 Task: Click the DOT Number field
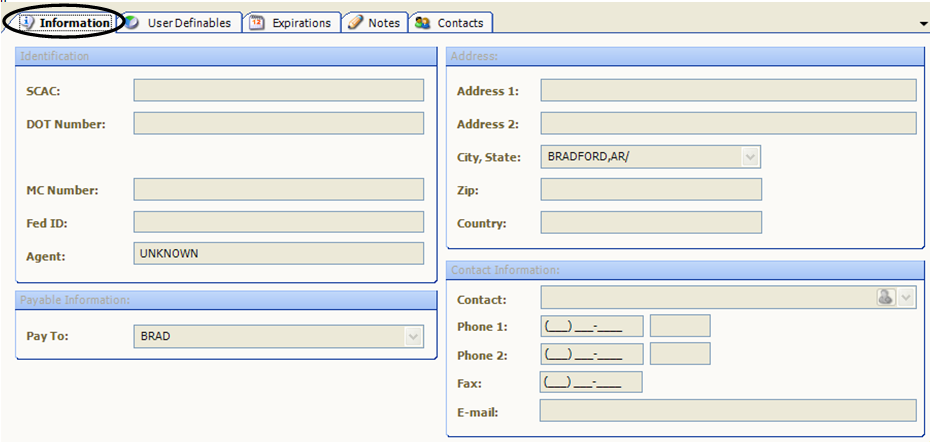click(x=279, y=123)
